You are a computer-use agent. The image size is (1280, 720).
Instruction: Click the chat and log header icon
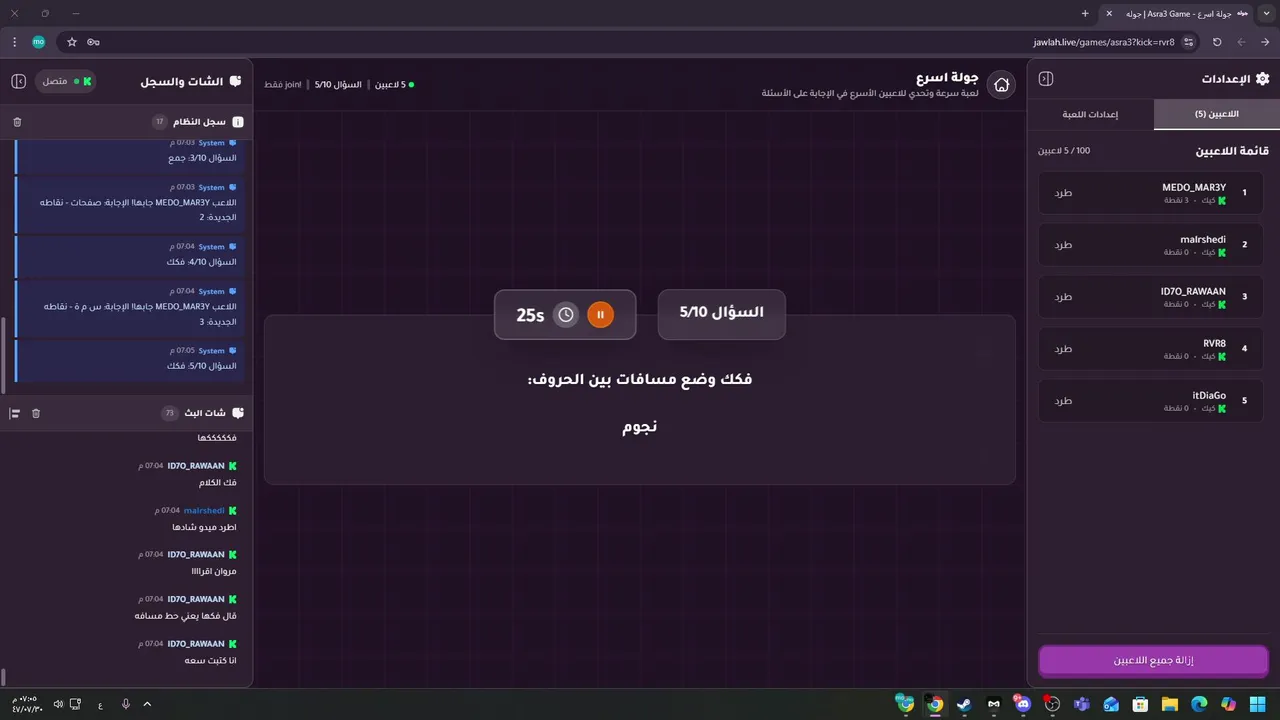tap(235, 81)
